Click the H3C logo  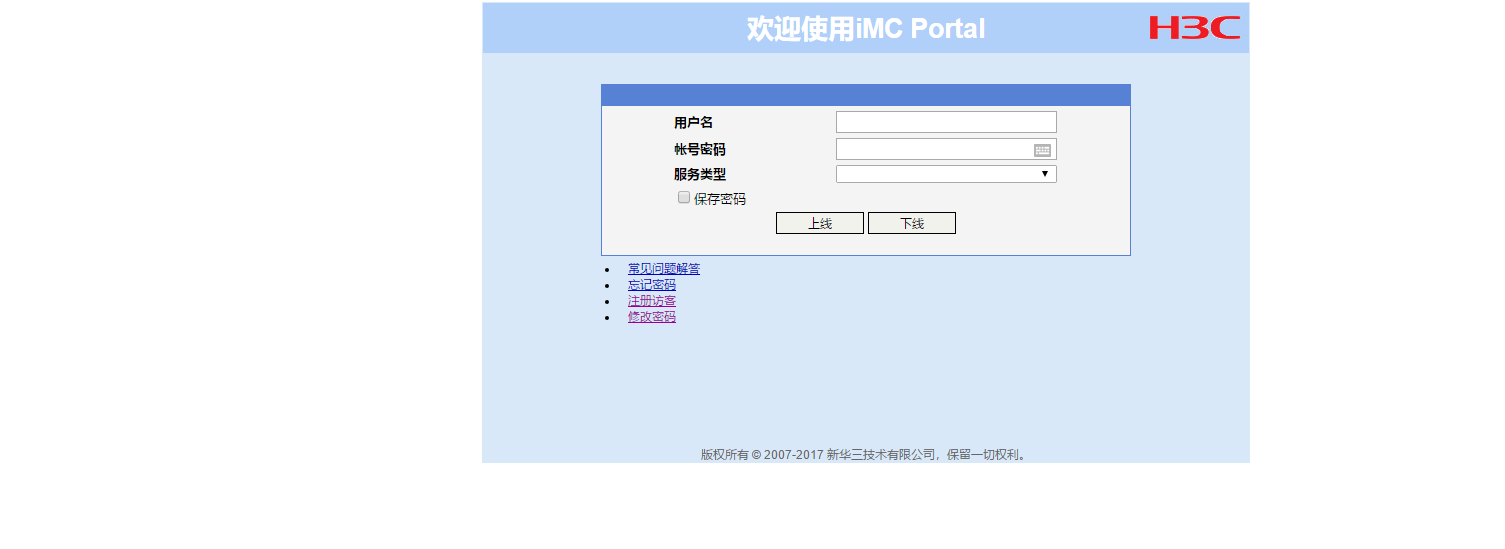pos(1194,28)
